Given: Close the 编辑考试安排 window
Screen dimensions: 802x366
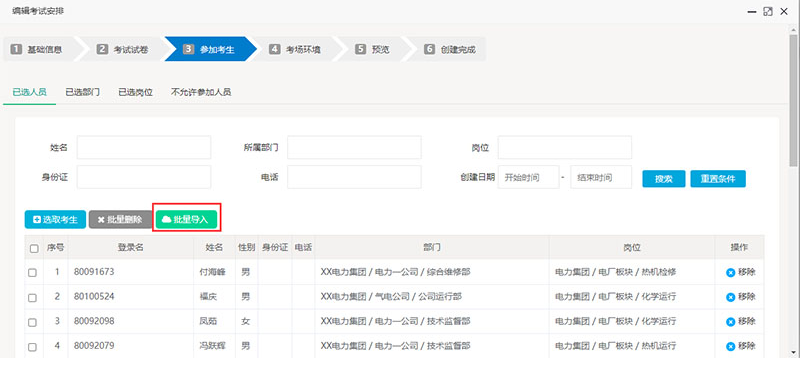Looking at the screenshot, I should coord(784,11).
